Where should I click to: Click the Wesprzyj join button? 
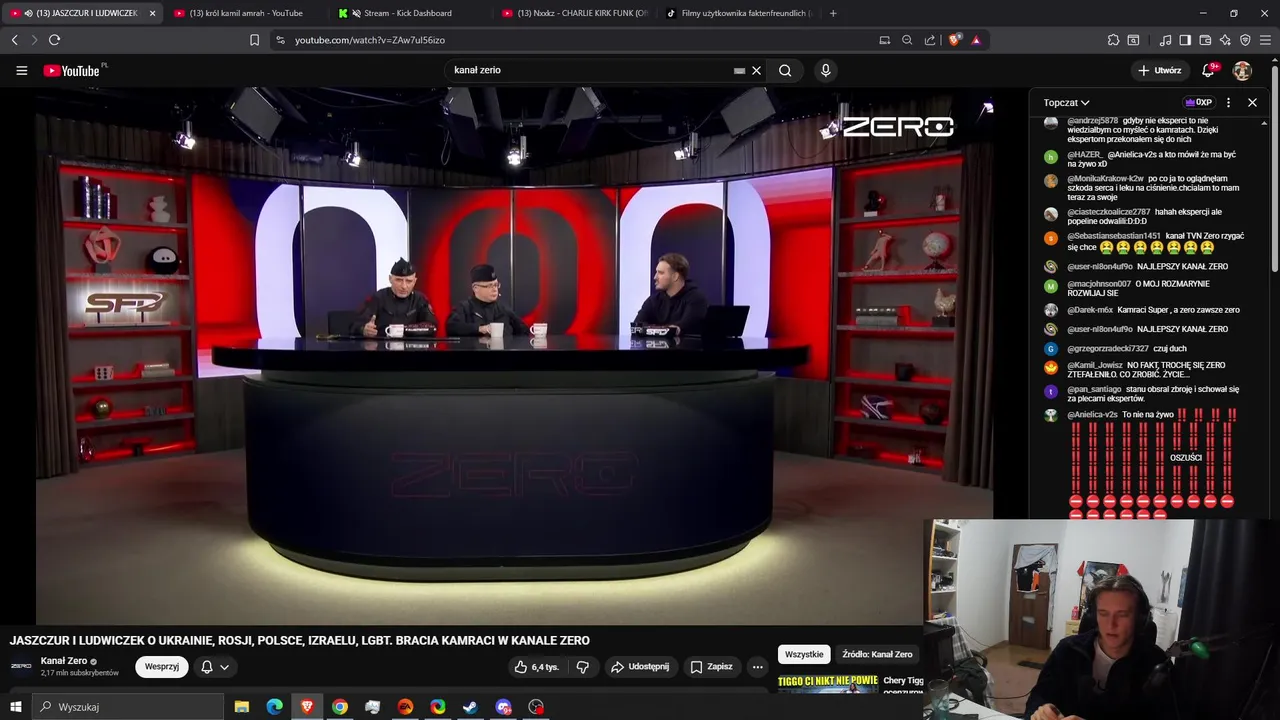click(x=162, y=666)
